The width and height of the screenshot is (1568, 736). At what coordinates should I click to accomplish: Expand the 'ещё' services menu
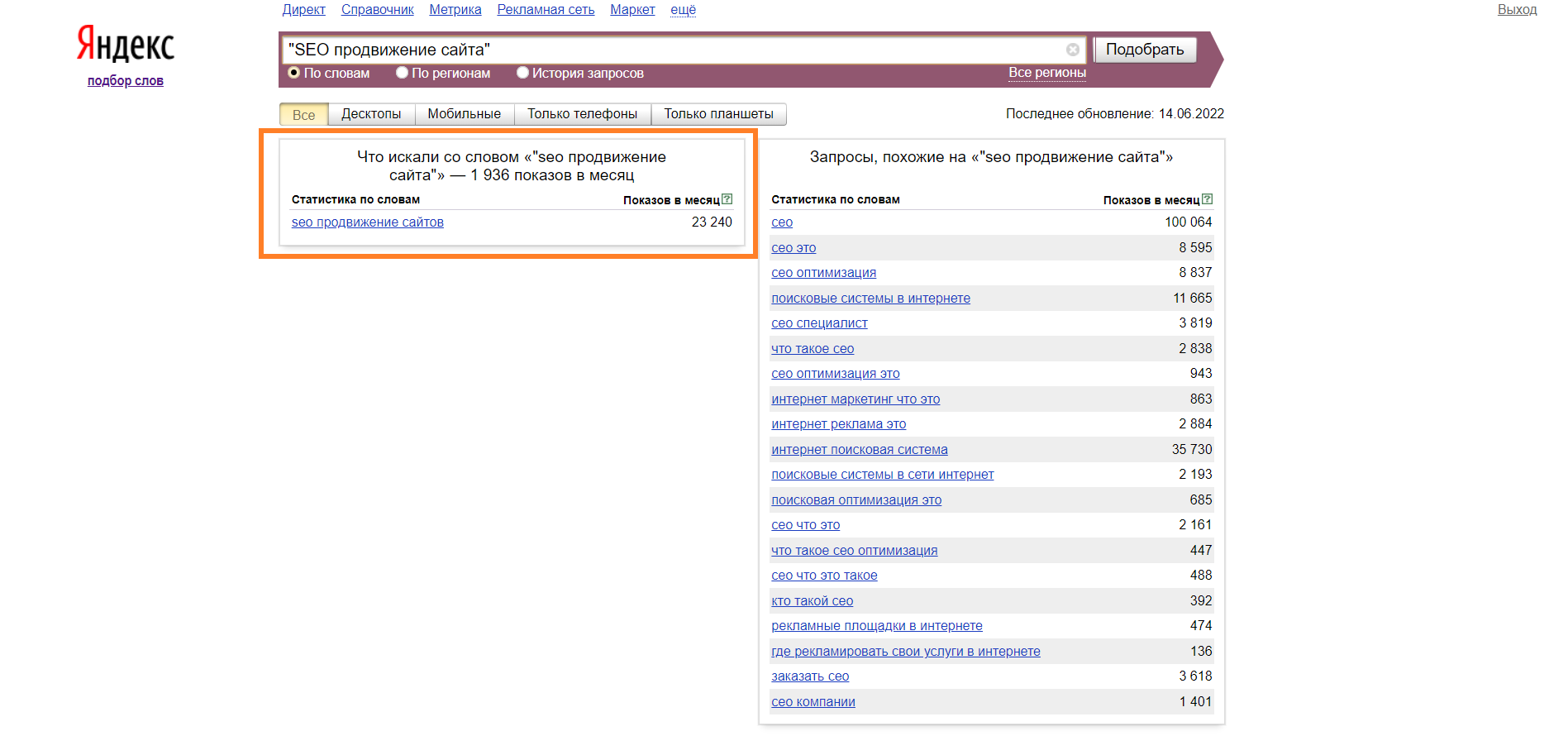pos(683,10)
